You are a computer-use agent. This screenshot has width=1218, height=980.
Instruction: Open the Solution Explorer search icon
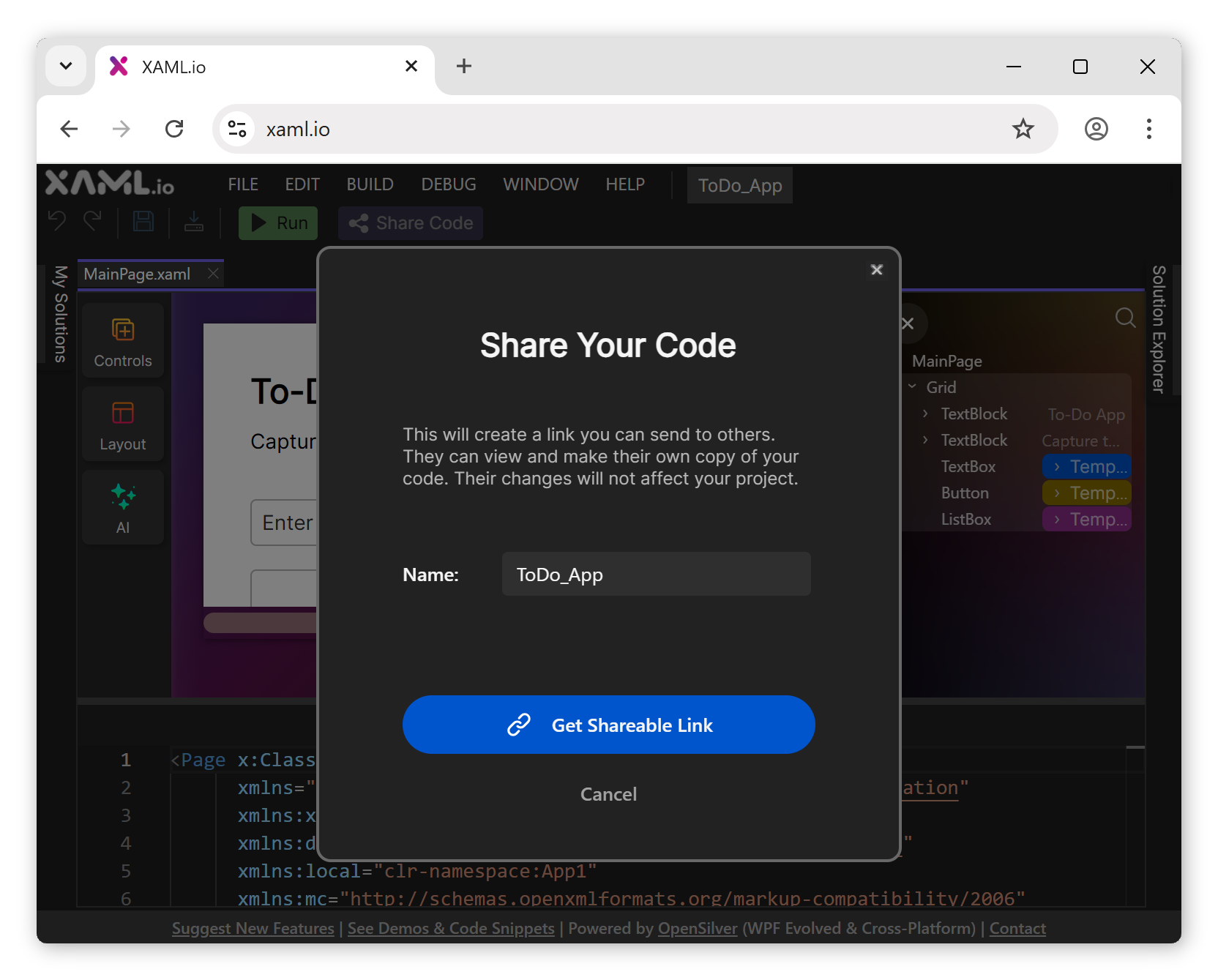[x=1126, y=318]
